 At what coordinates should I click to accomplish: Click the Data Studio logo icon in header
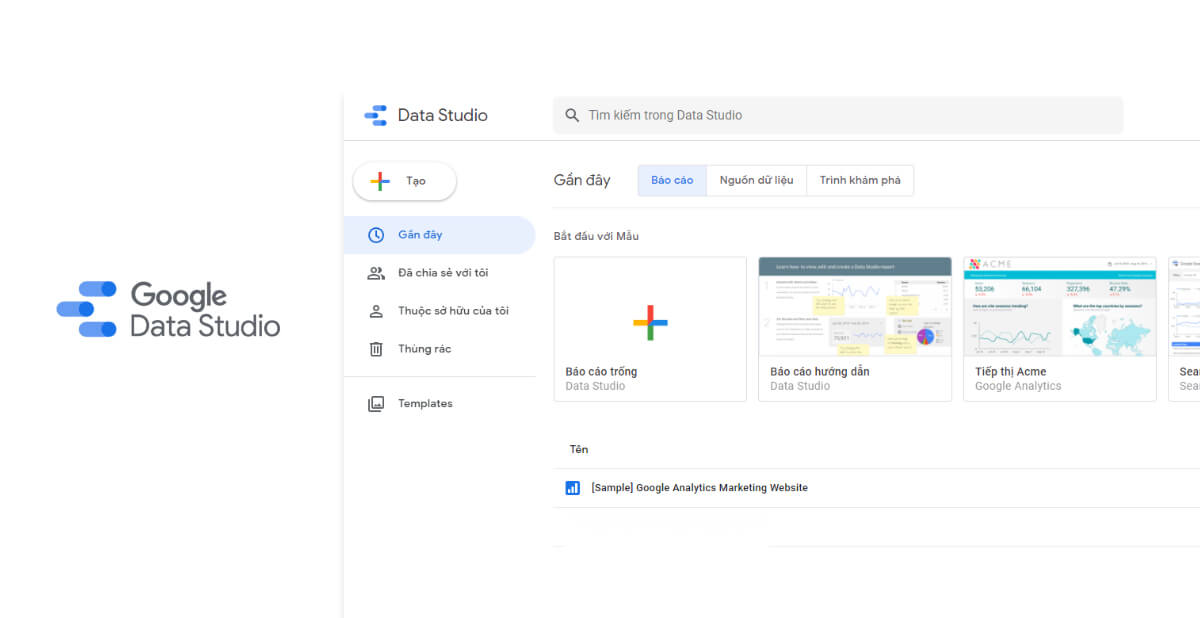click(x=376, y=115)
